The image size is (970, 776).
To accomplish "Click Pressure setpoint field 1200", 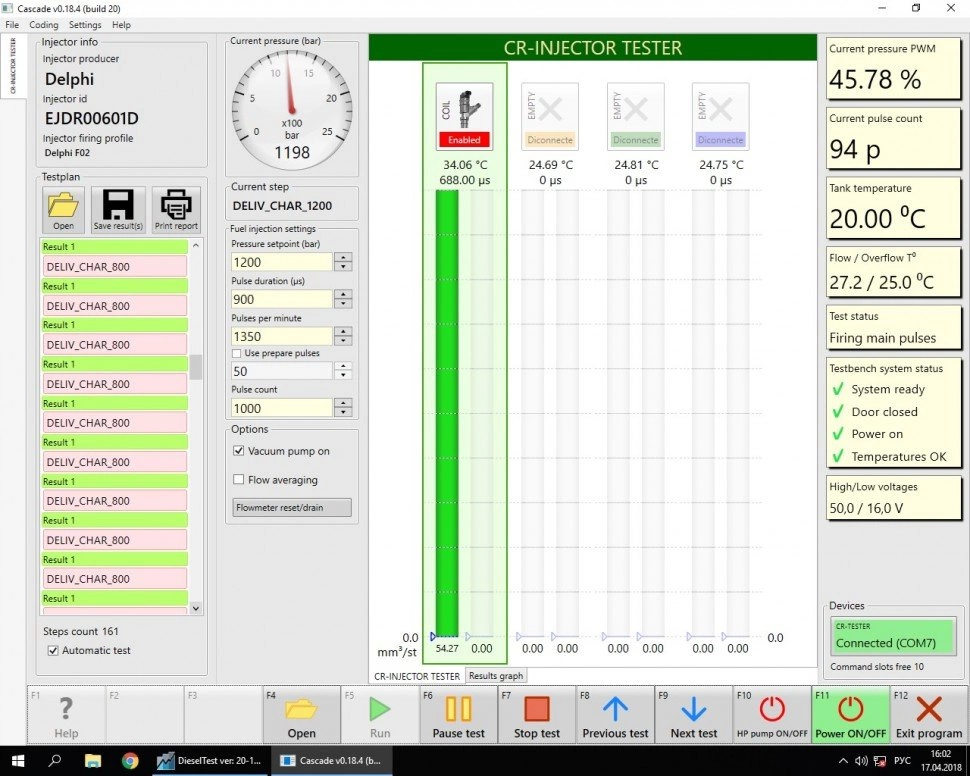I will [282, 262].
